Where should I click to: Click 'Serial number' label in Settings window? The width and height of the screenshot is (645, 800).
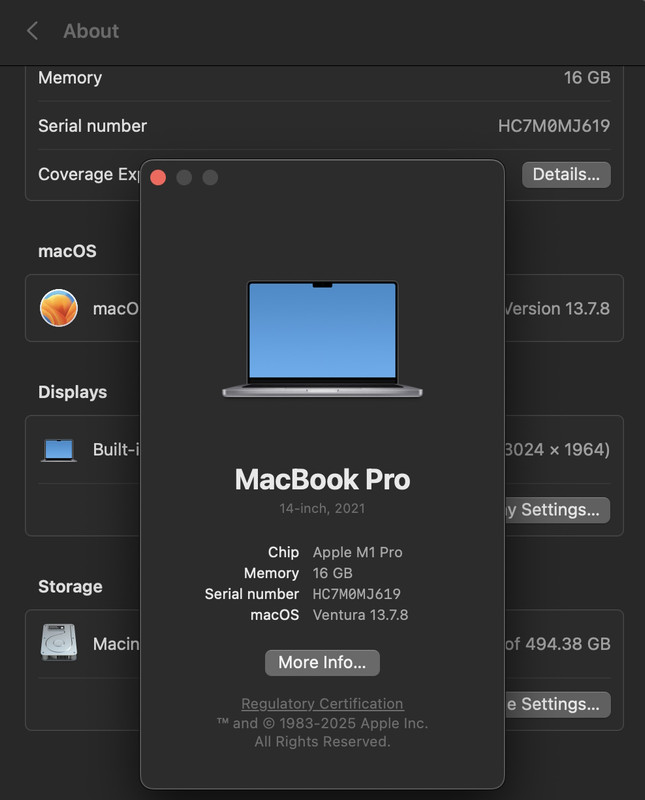pyautogui.click(x=92, y=126)
